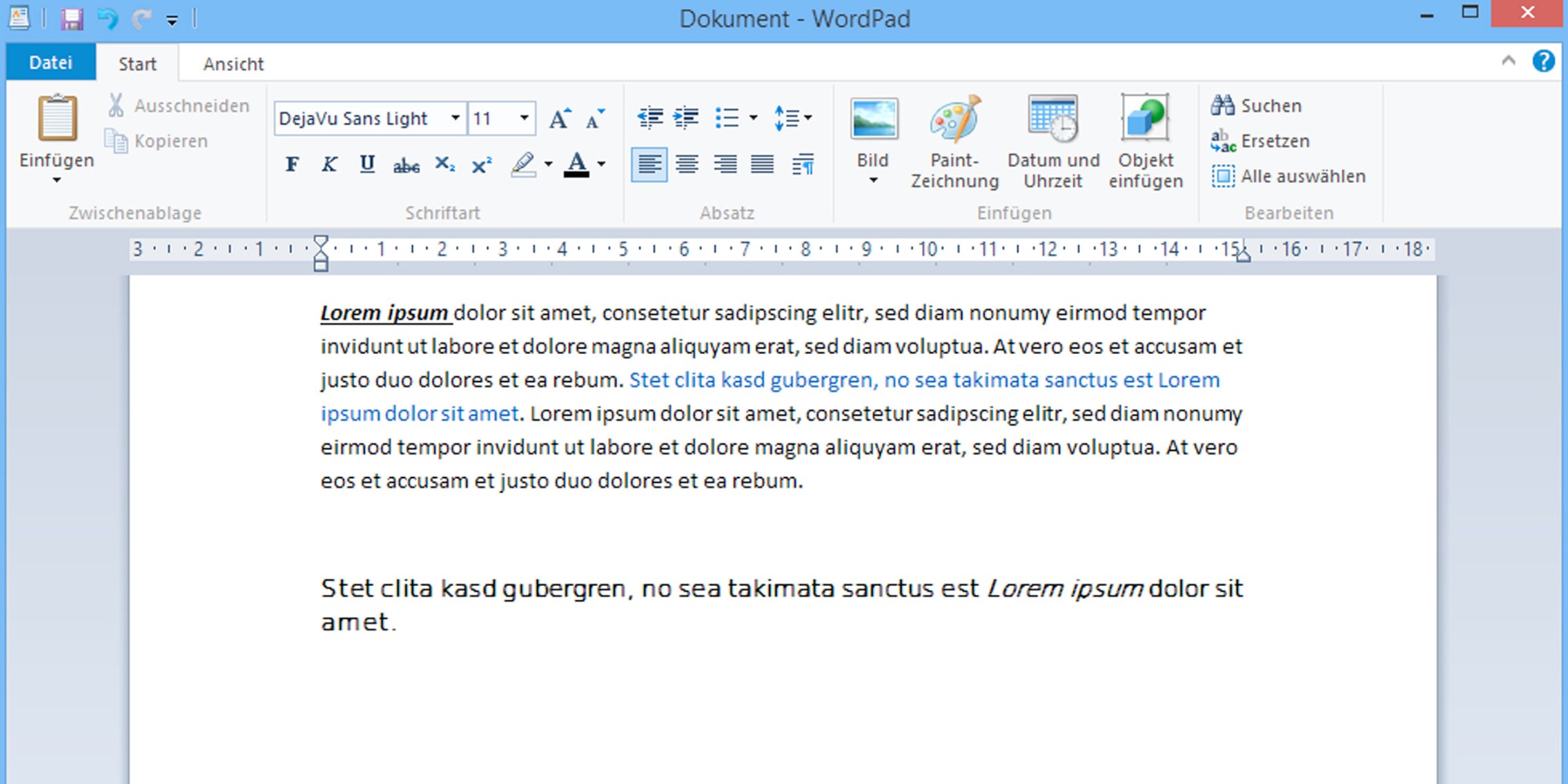Toggle underline with the U button
The image size is (1568, 784).
point(366,164)
